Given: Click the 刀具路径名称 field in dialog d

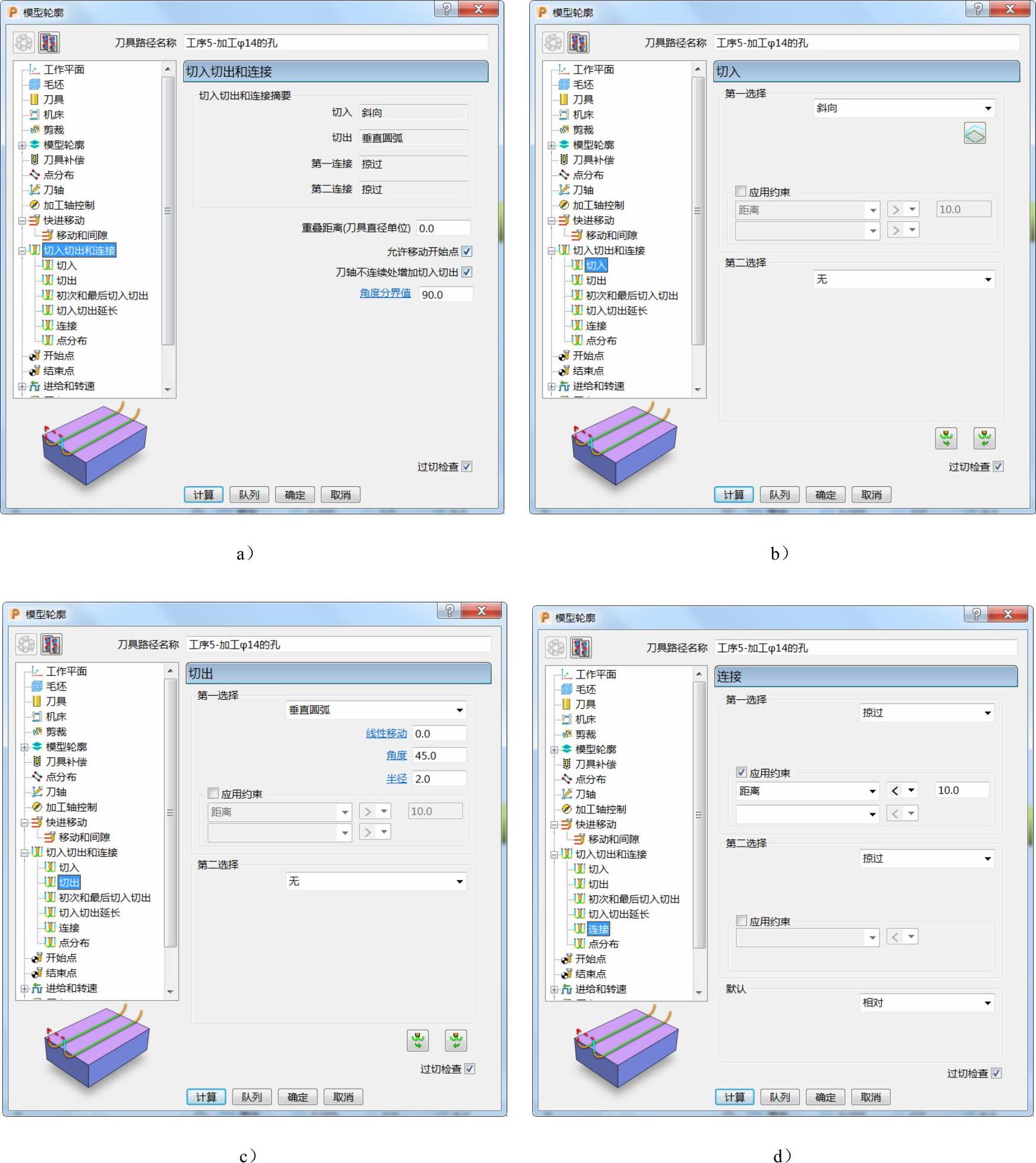Looking at the screenshot, I should tap(867, 648).
